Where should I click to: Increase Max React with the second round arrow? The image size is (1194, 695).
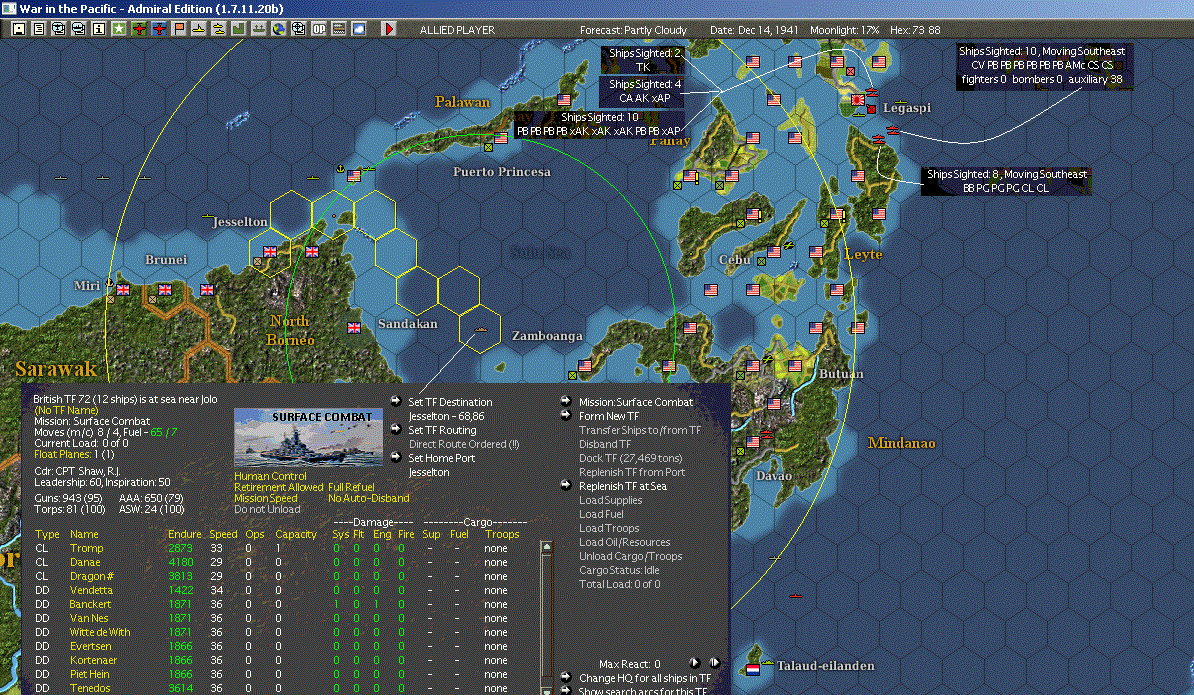(714, 663)
